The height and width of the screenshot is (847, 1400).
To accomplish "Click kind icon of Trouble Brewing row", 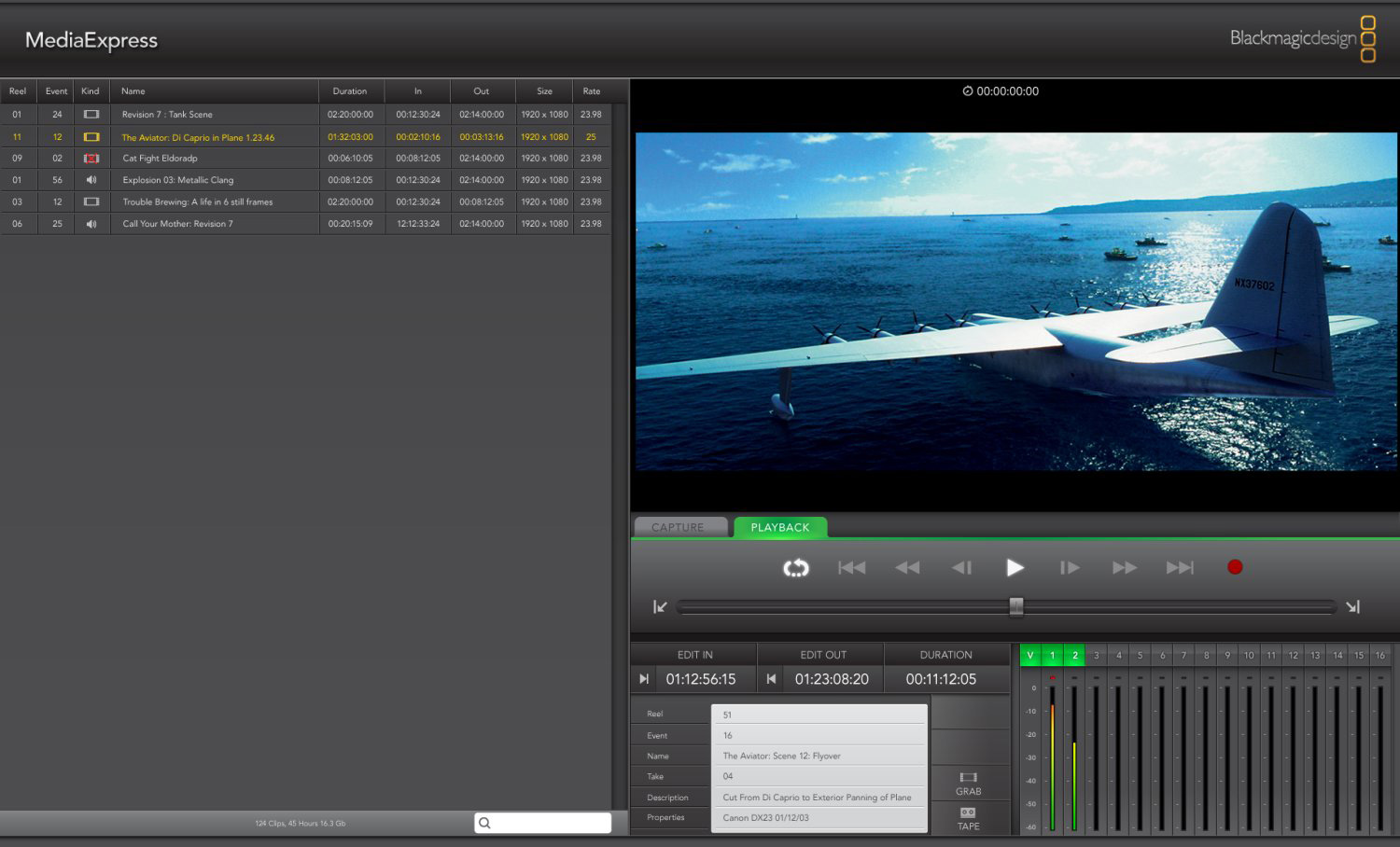I will 91,201.
